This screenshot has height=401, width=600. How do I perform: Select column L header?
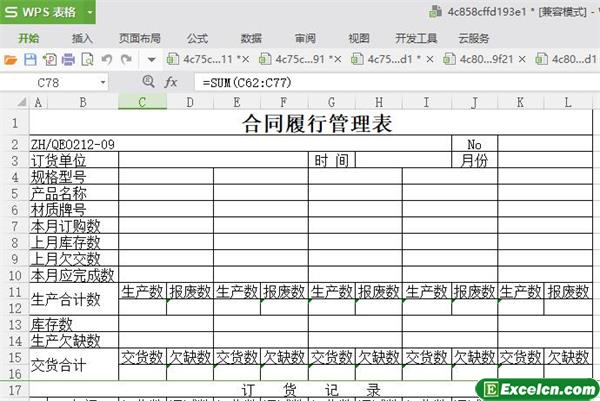[x=568, y=102]
